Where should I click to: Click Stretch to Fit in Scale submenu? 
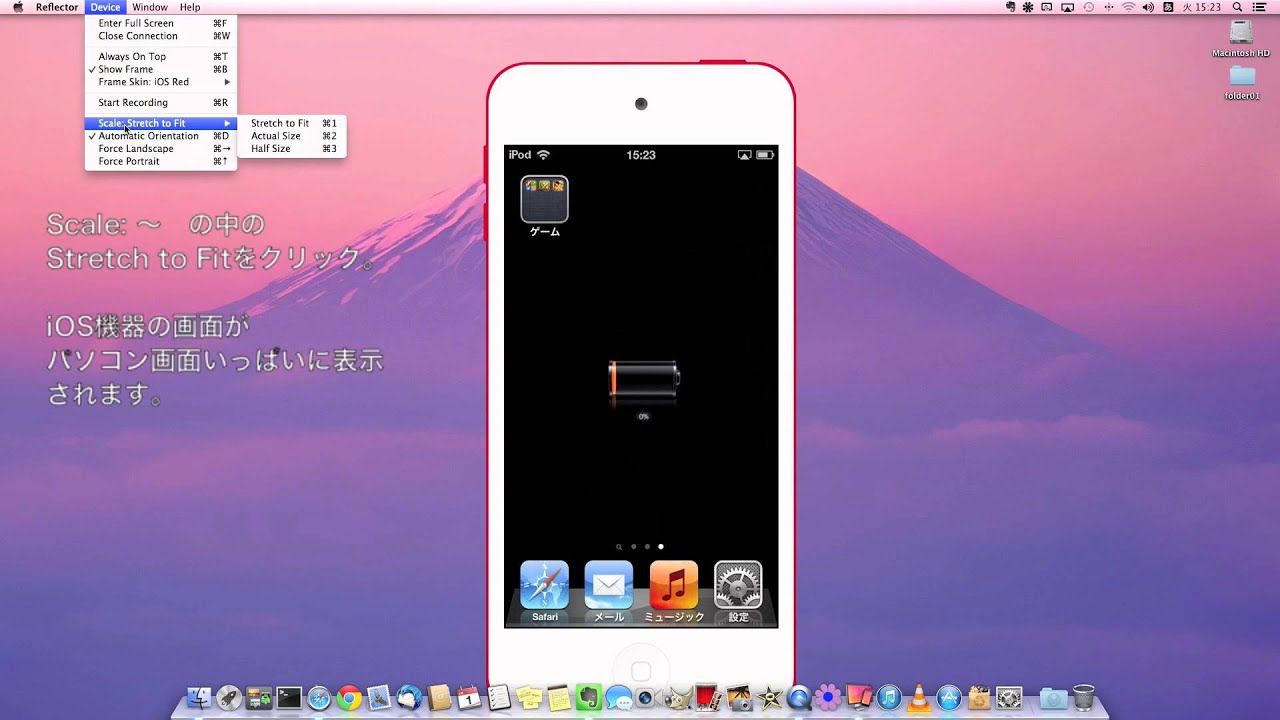tap(292, 123)
